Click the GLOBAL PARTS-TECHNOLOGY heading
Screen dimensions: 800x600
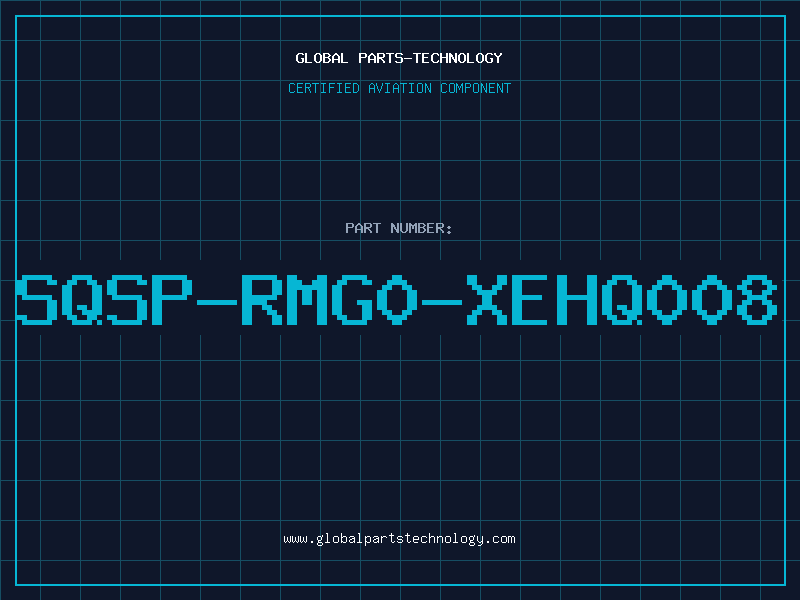tap(399, 58)
